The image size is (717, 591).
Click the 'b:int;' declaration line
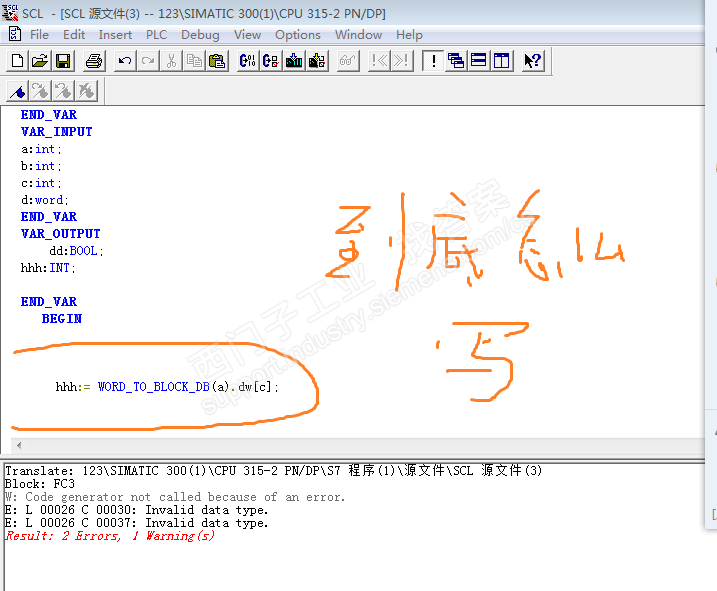[41, 166]
